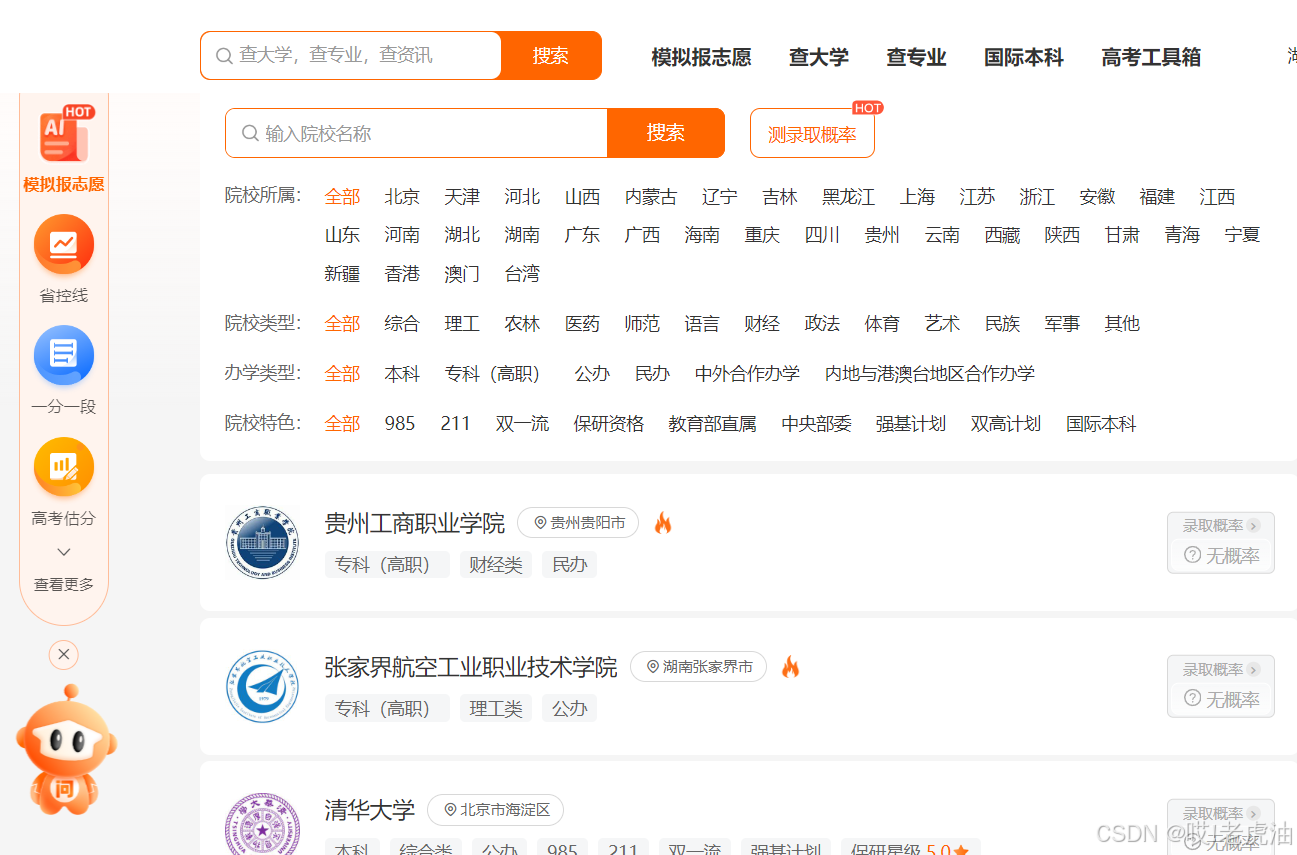Filter schools by 四川 region

point(822,235)
